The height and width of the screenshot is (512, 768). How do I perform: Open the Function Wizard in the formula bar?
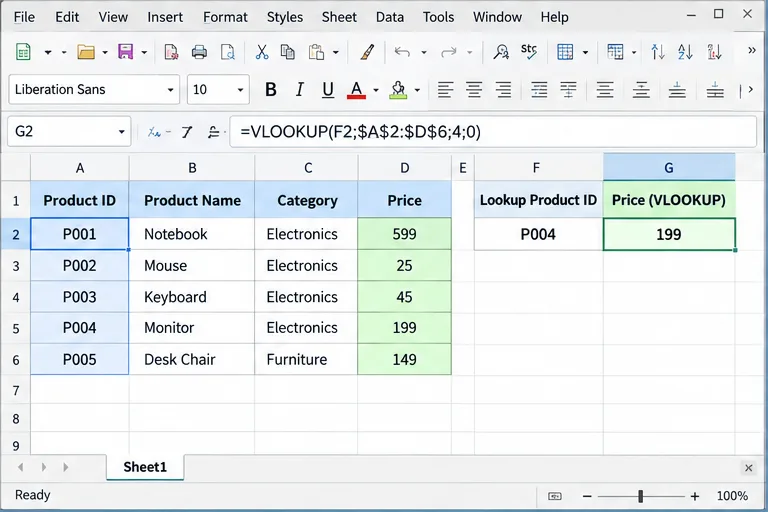(x=154, y=131)
